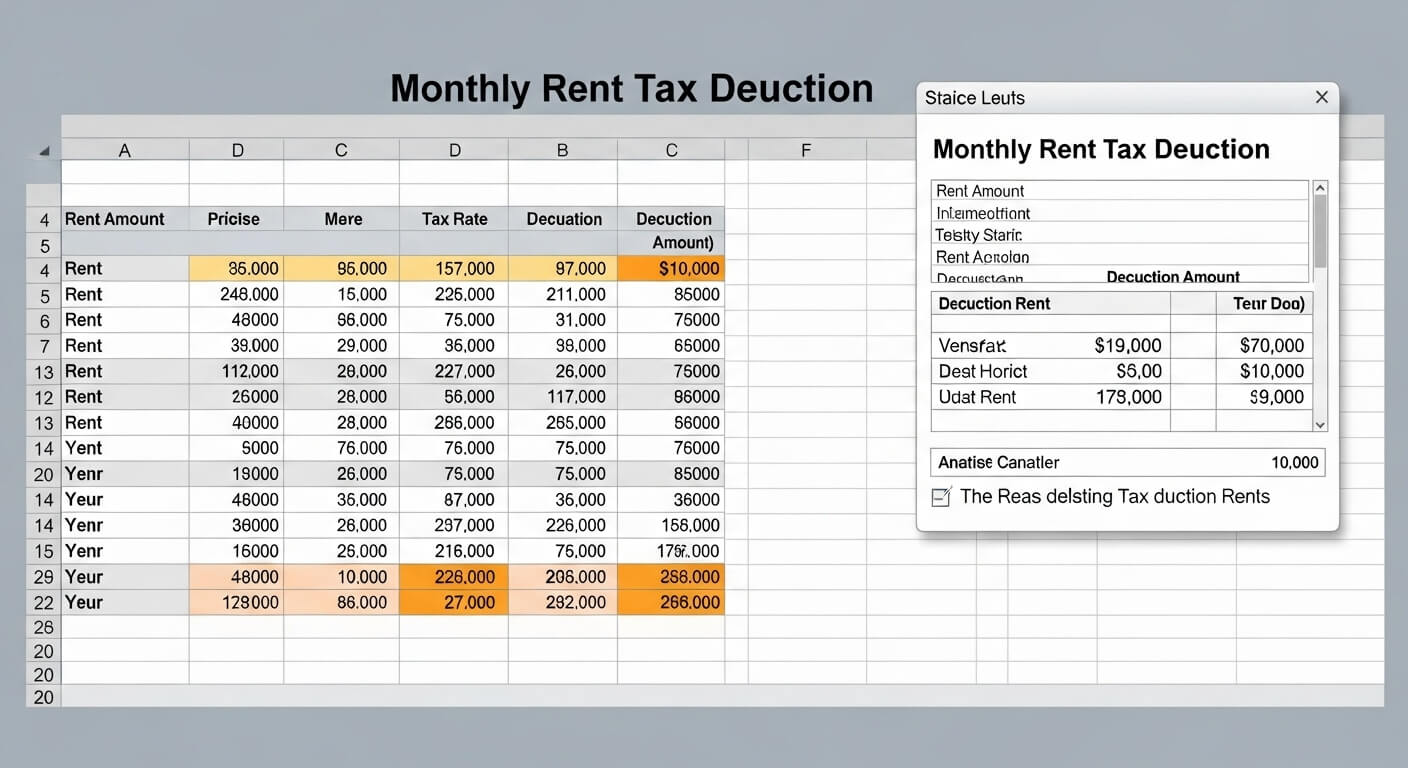
Task: Click cell '216.000'
Action: click(x=455, y=551)
